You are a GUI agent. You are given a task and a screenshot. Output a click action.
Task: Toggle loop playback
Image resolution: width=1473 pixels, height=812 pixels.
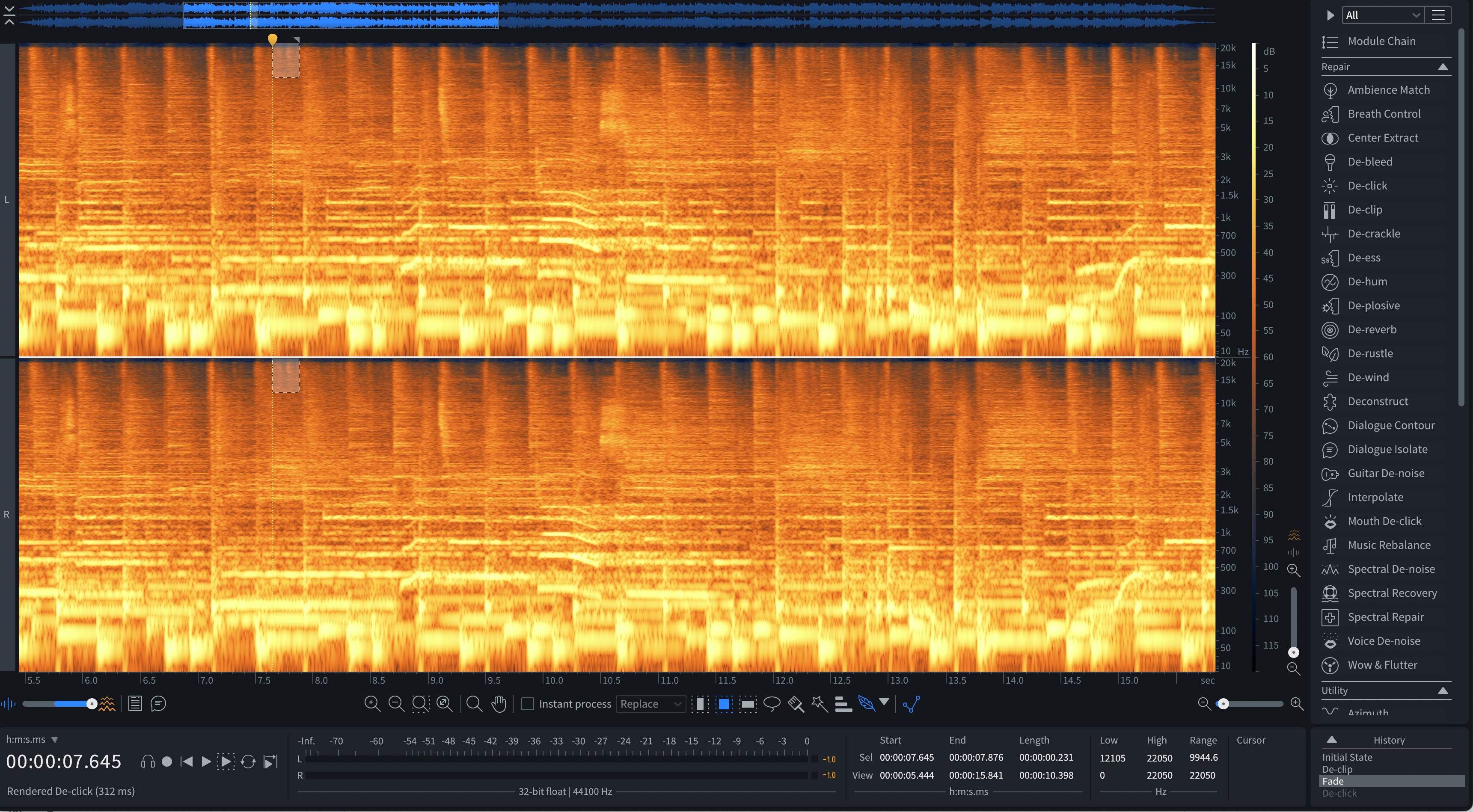tap(248, 762)
